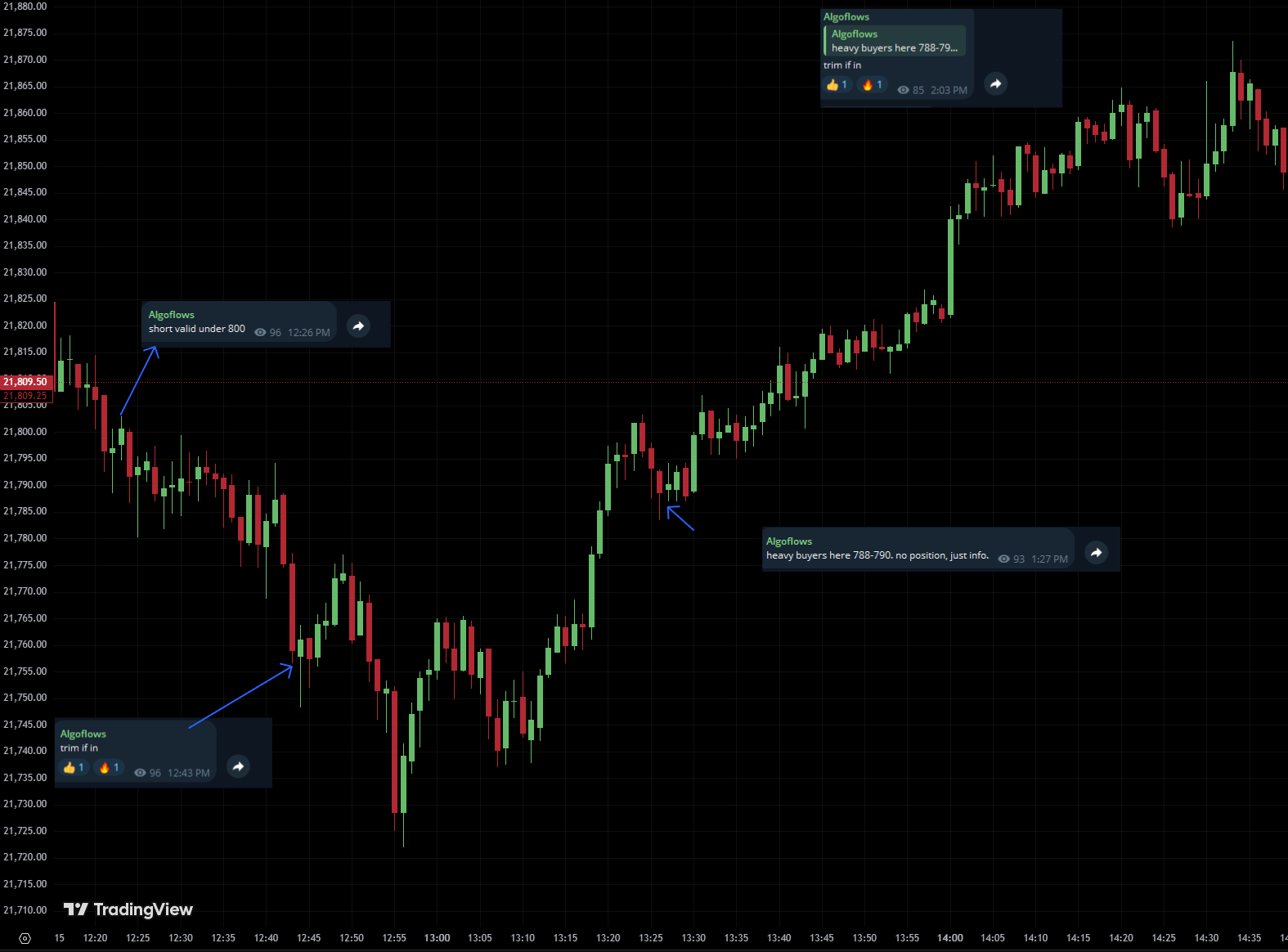The width and height of the screenshot is (1288, 952).
Task: Click forward arrow on 2:03 PM 'trim if in' message
Action: click(x=995, y=83)
